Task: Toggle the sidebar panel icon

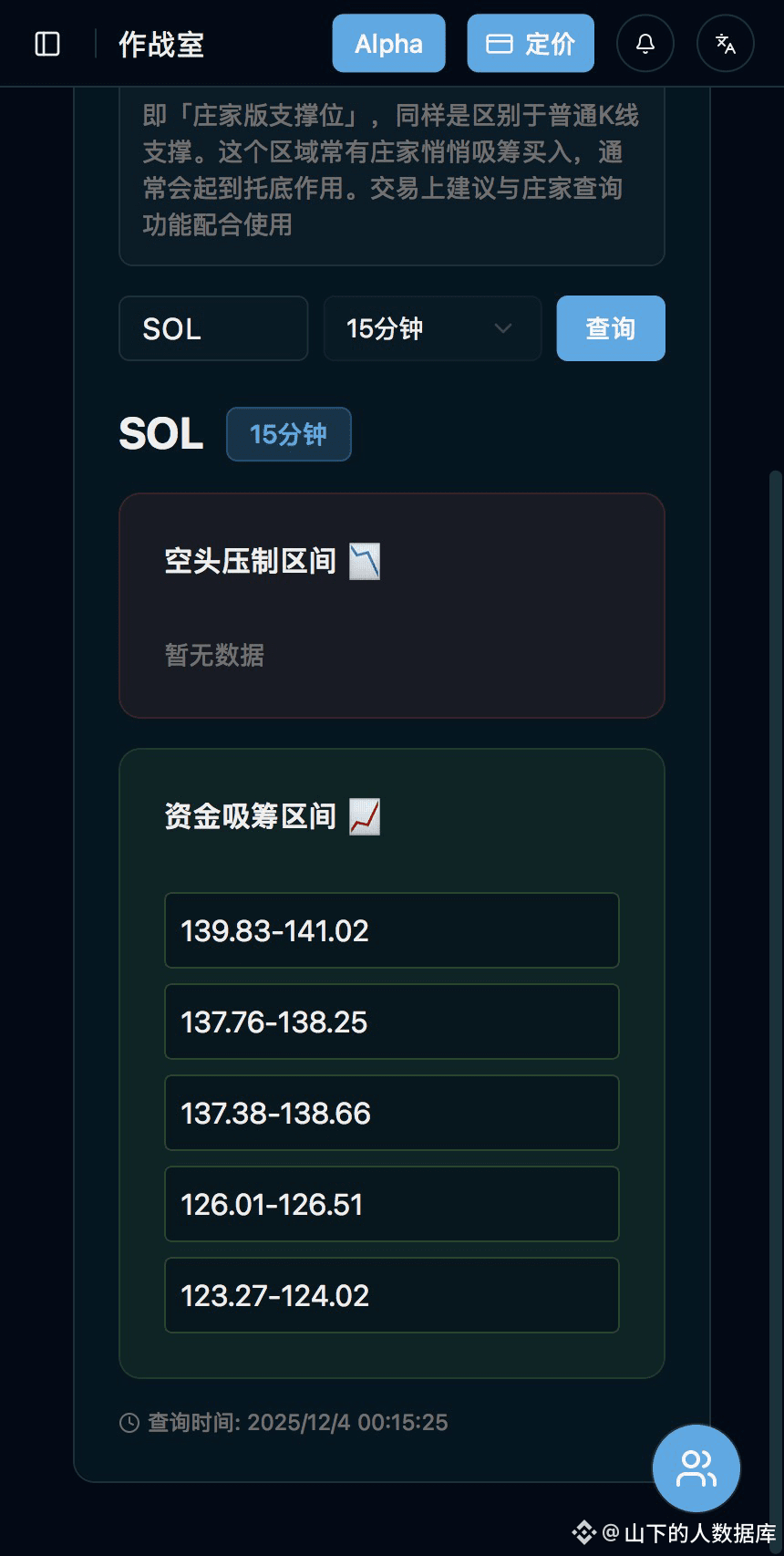Action: [47, 44]
